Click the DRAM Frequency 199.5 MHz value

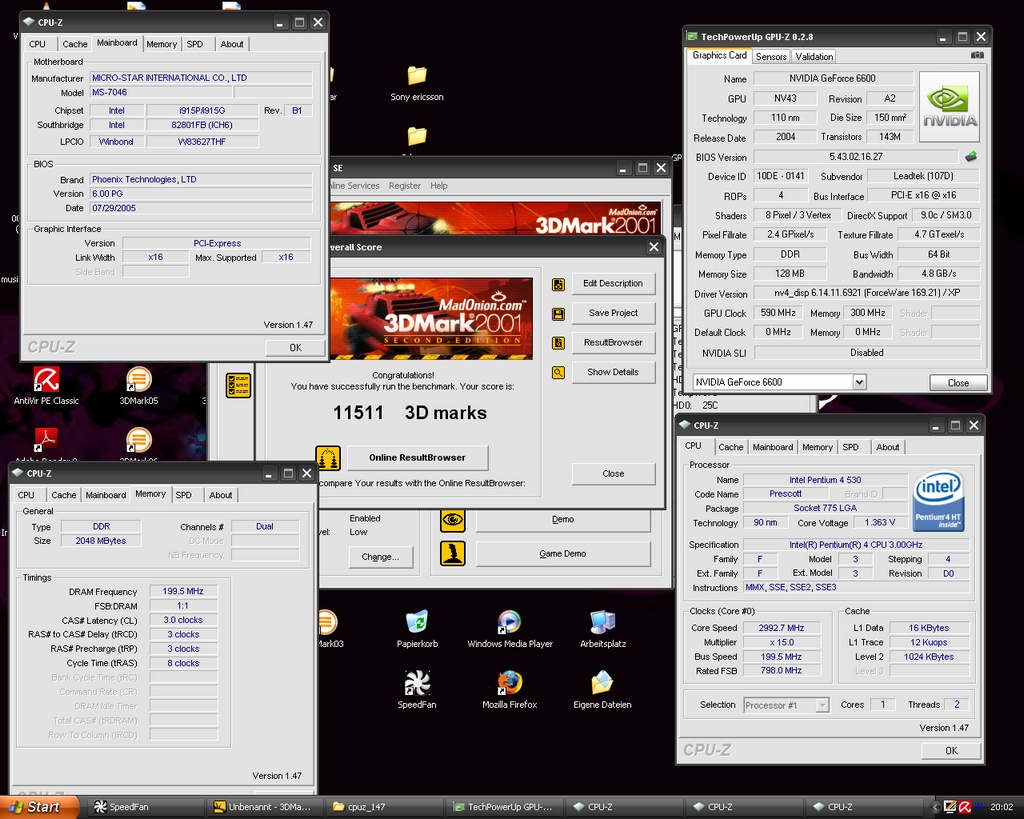[184, 591]
